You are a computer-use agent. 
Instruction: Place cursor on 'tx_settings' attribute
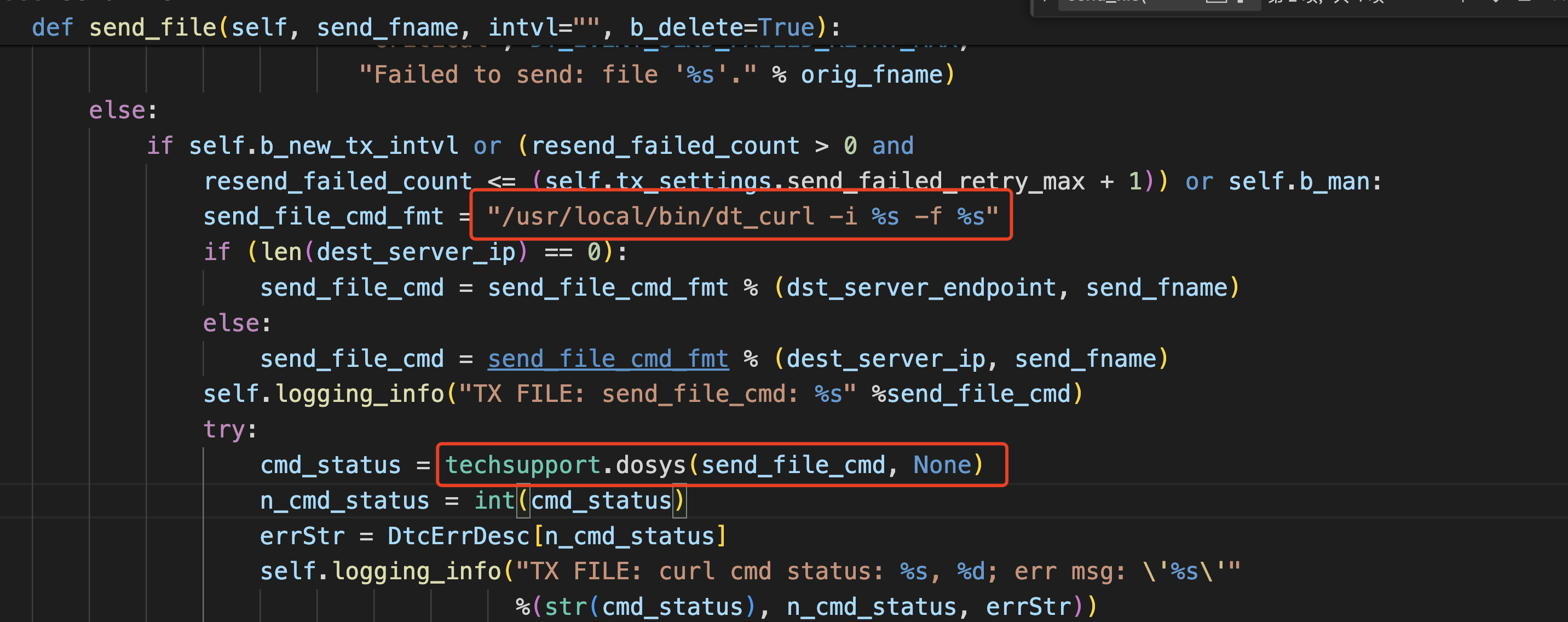pyautogui.click(x=693, y=181)
